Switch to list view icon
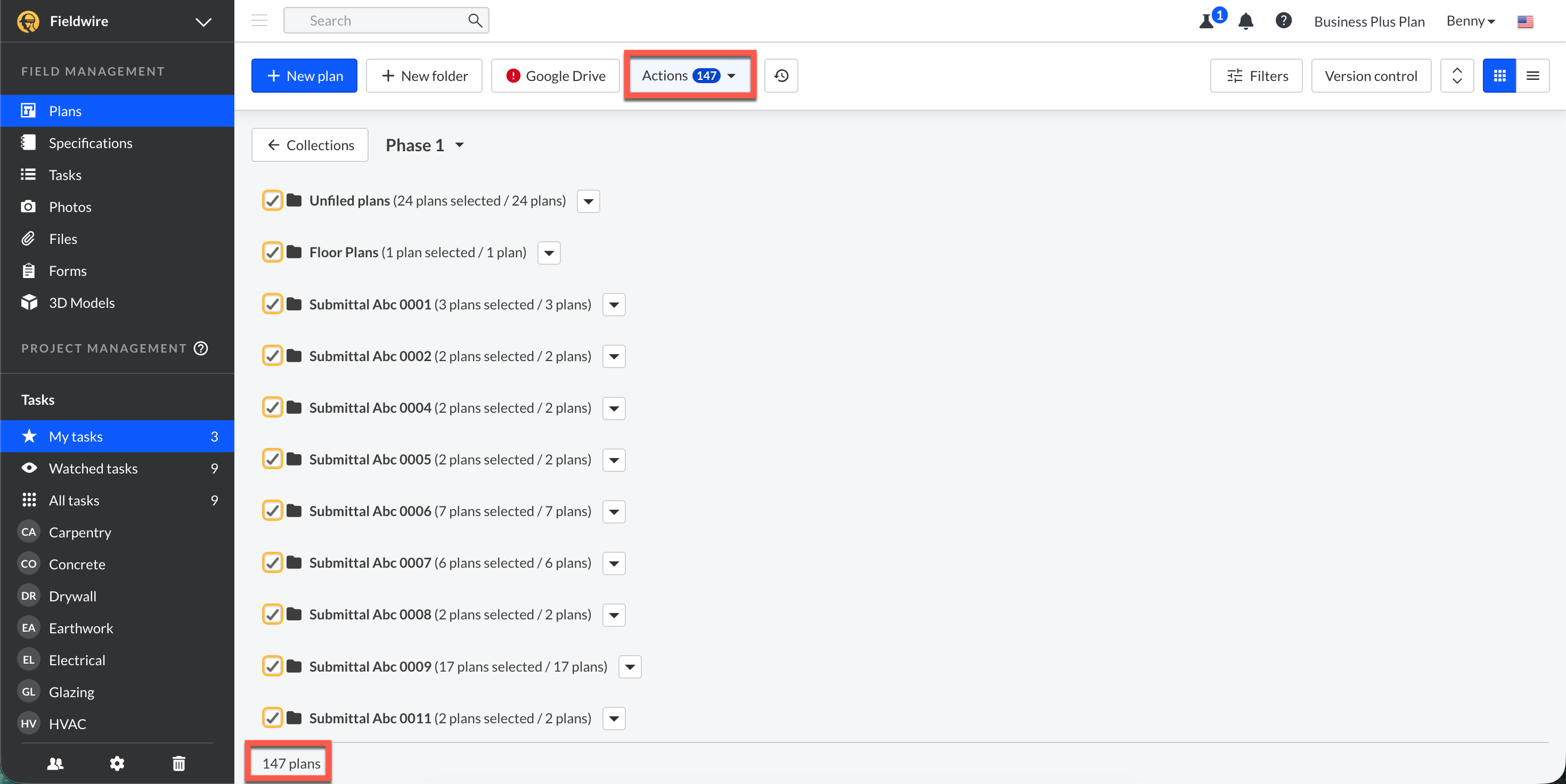 [1532, 76]
